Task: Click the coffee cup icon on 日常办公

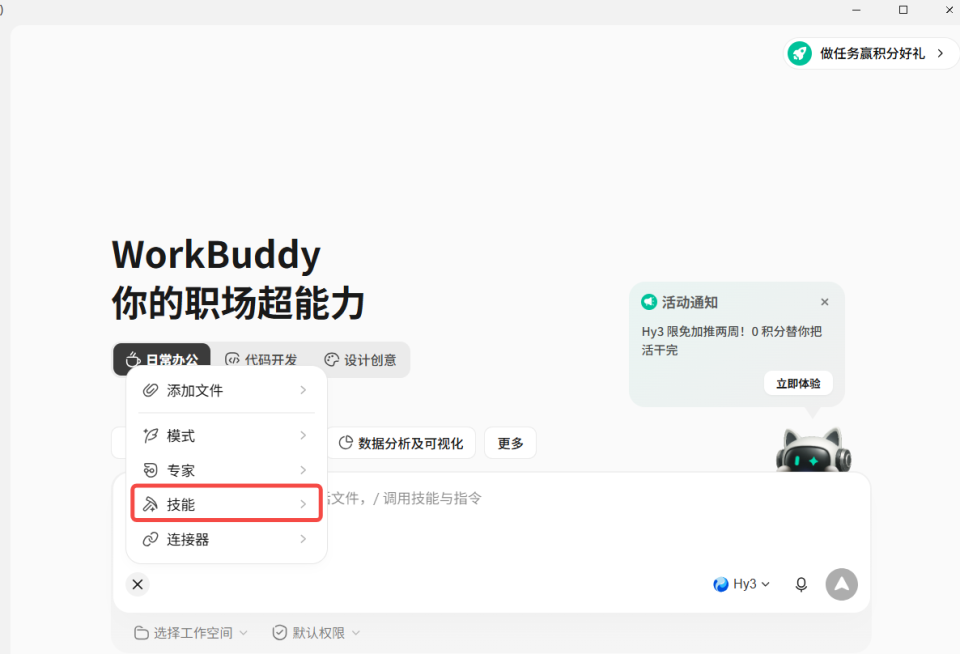Action: click(x=133, y=359)
